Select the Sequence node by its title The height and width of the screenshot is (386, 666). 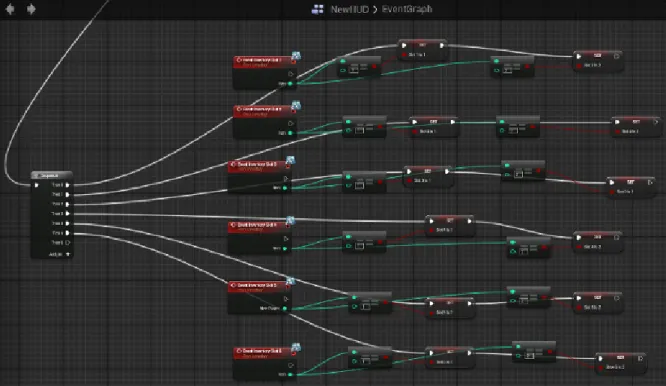(51, 175)
